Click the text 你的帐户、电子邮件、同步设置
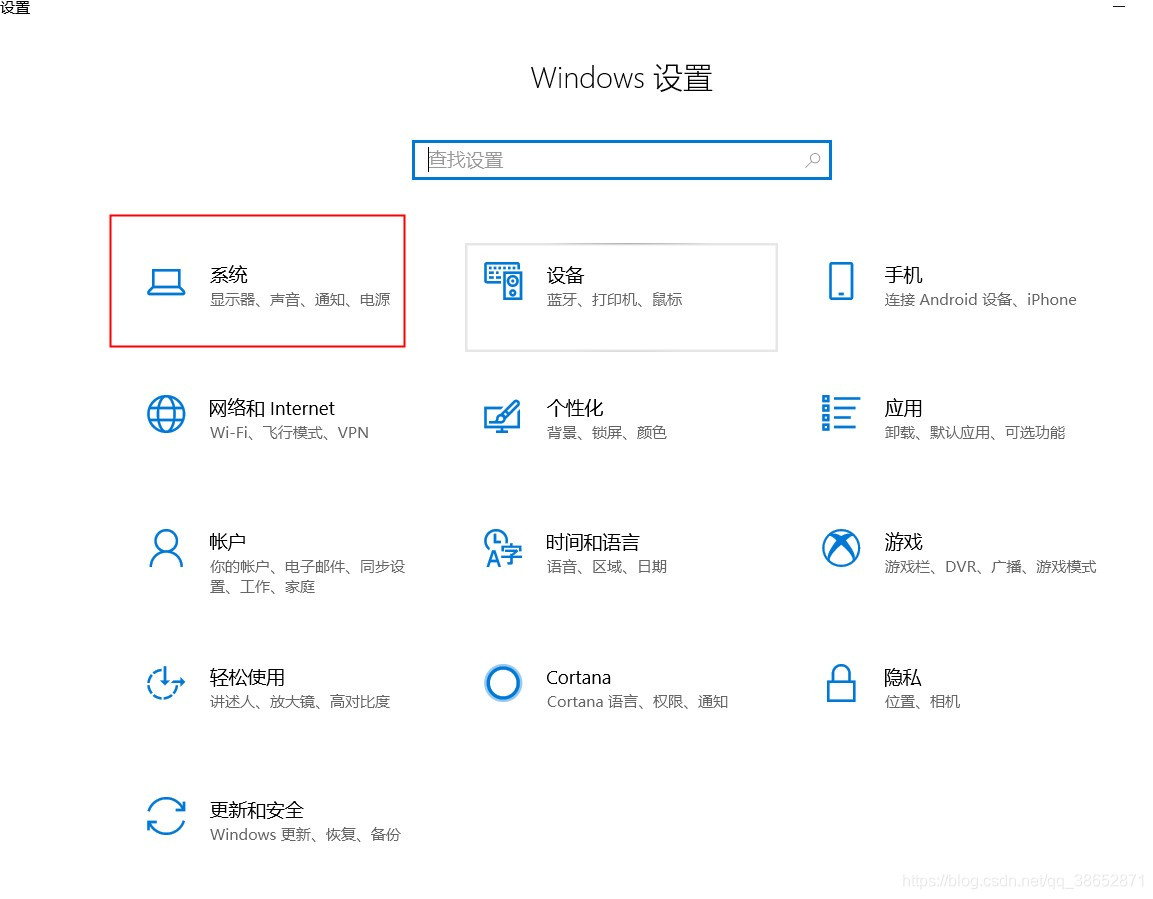 (307, 576)
